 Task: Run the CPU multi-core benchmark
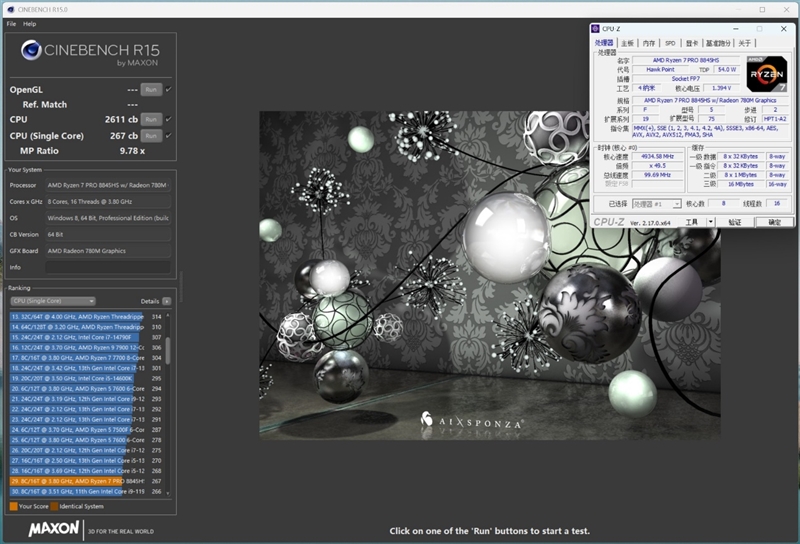tap(150, 119)
